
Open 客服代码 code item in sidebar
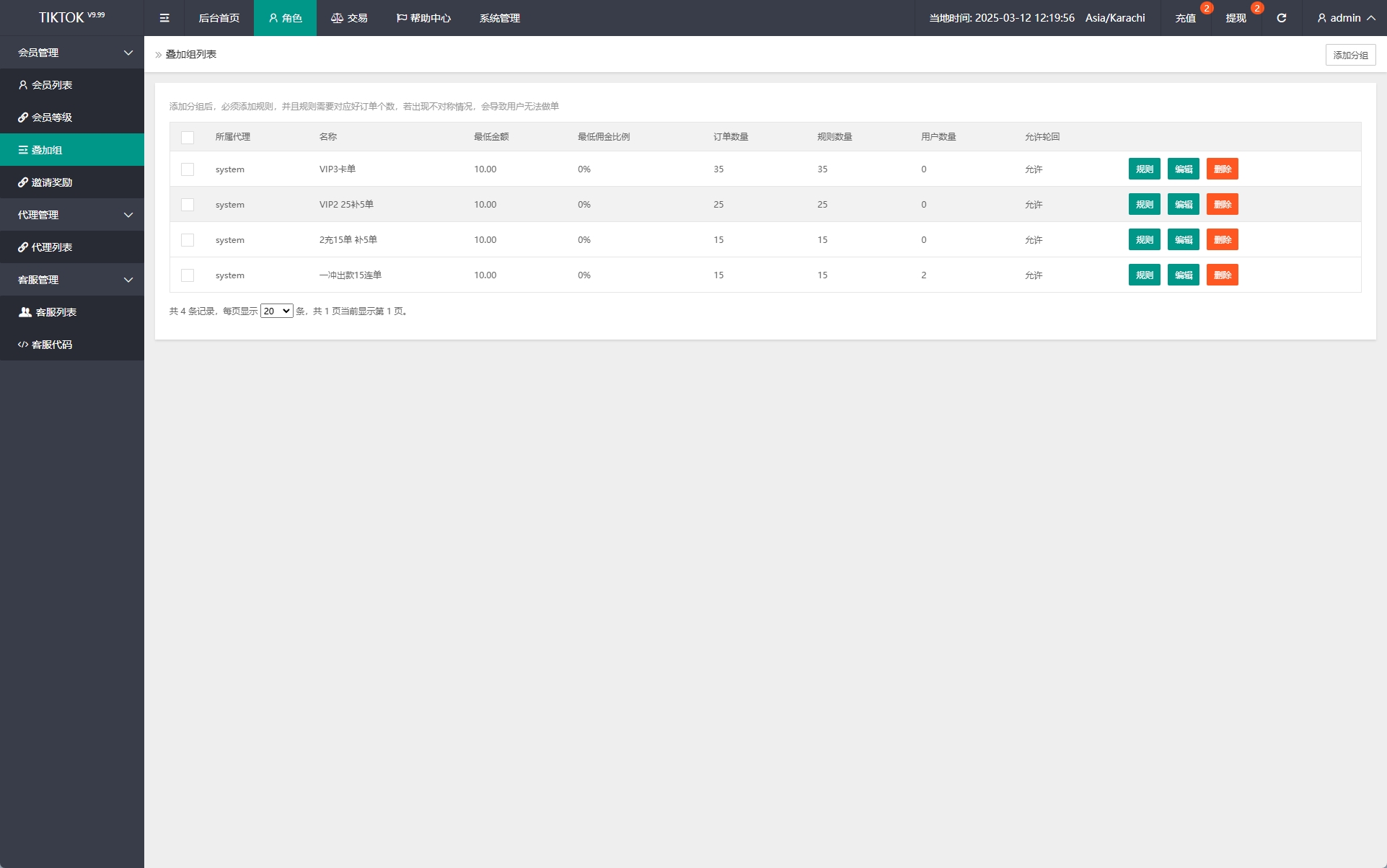tap(52, 345)
